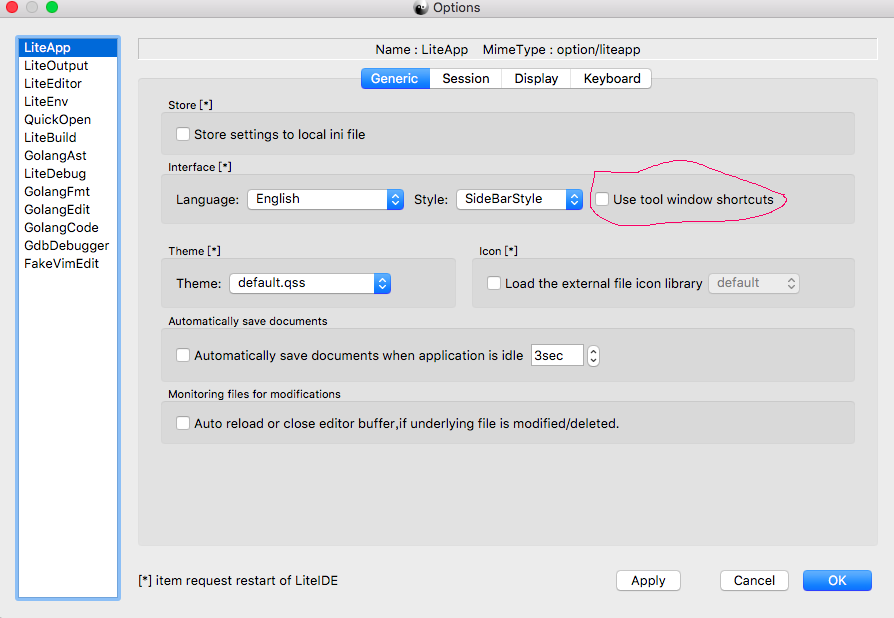Click inside the '3sec' delay input field
894x618 pixels.
point(557,355)
